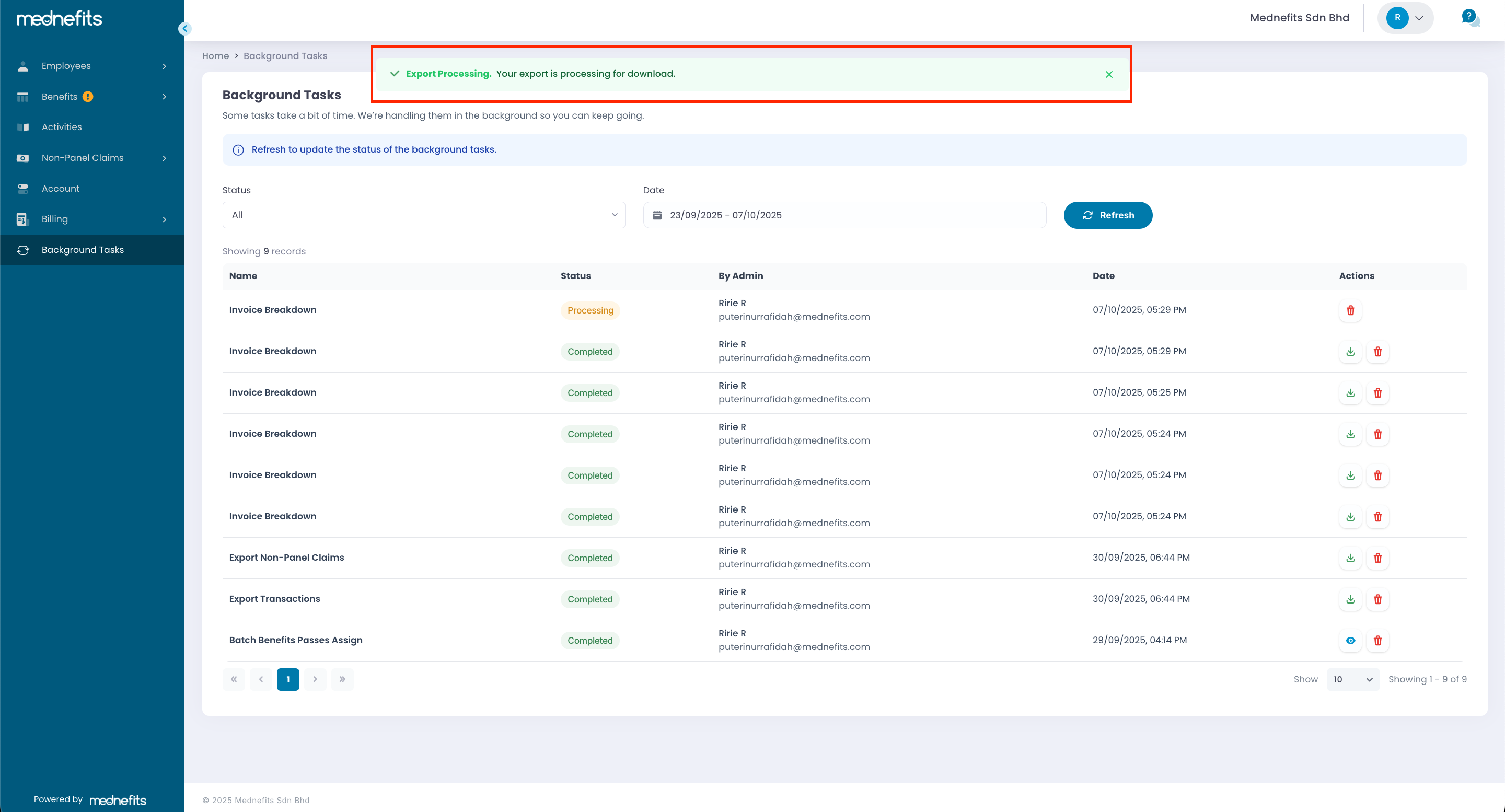This screenshot has width=1505, height=812.
Task: Dismiss the Export Processing notification
Action: (x=1108, y=74)
